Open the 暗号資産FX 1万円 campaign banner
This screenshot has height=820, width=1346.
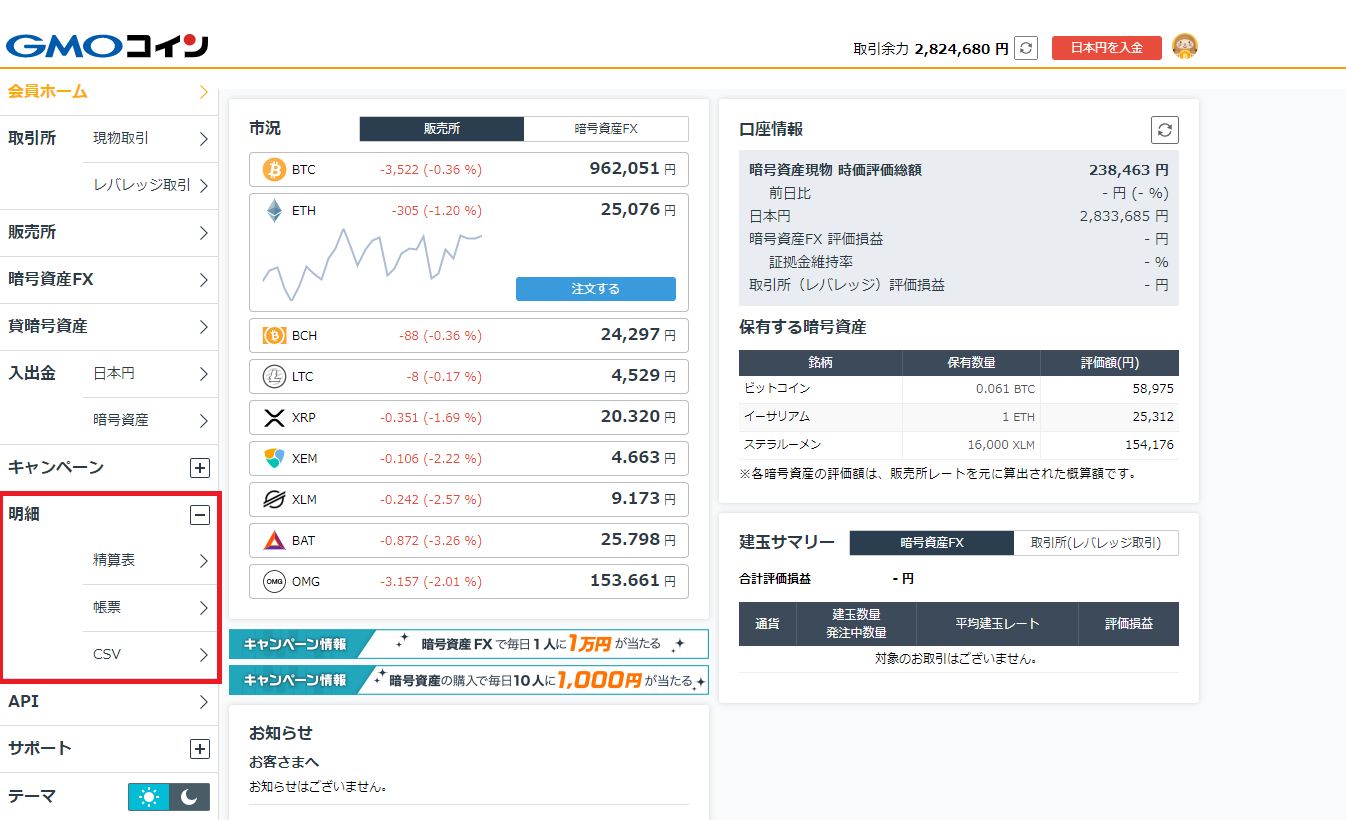[x=469, y=644]
